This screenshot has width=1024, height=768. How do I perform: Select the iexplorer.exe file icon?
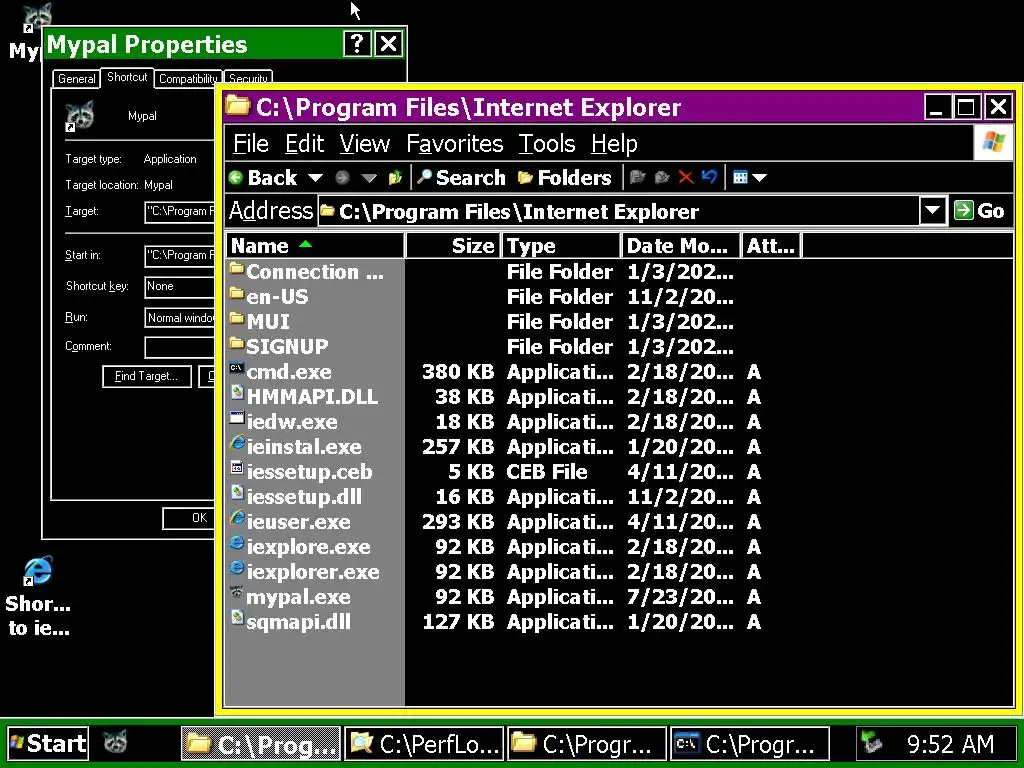click(236, 568)
